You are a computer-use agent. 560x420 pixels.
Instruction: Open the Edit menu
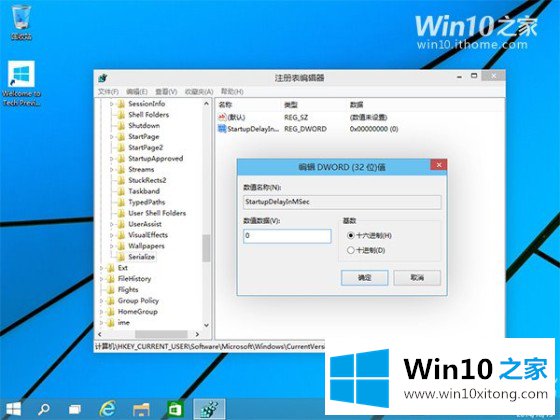point(137,92)
